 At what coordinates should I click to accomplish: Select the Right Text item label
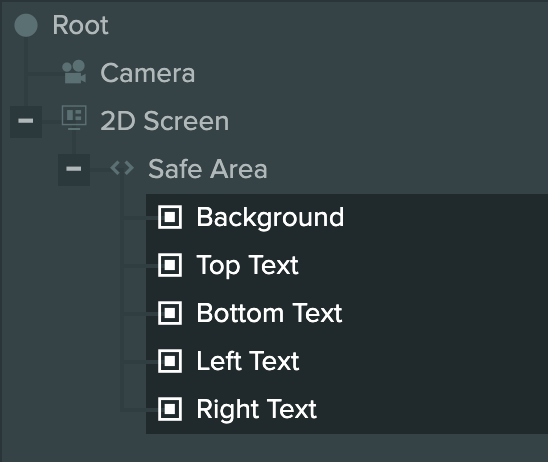(257, 410)
